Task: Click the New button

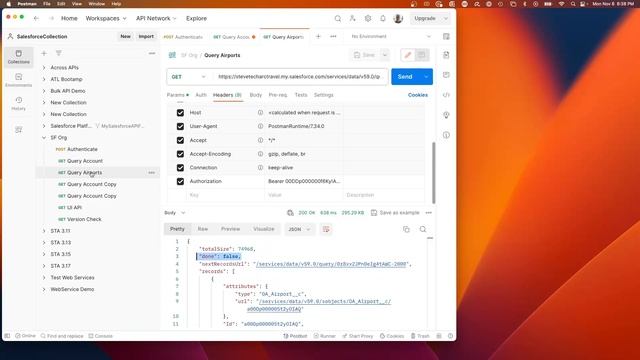Action: coord(125,36)
